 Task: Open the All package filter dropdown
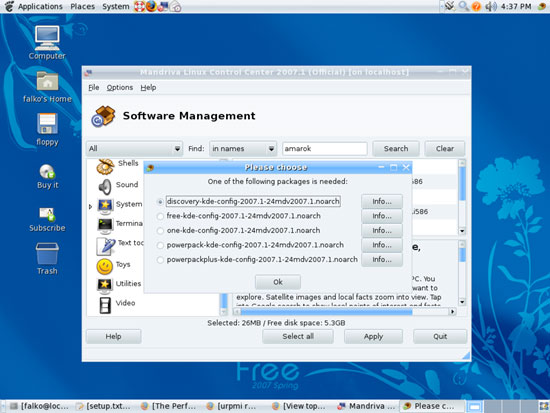(x=135, y=149)
